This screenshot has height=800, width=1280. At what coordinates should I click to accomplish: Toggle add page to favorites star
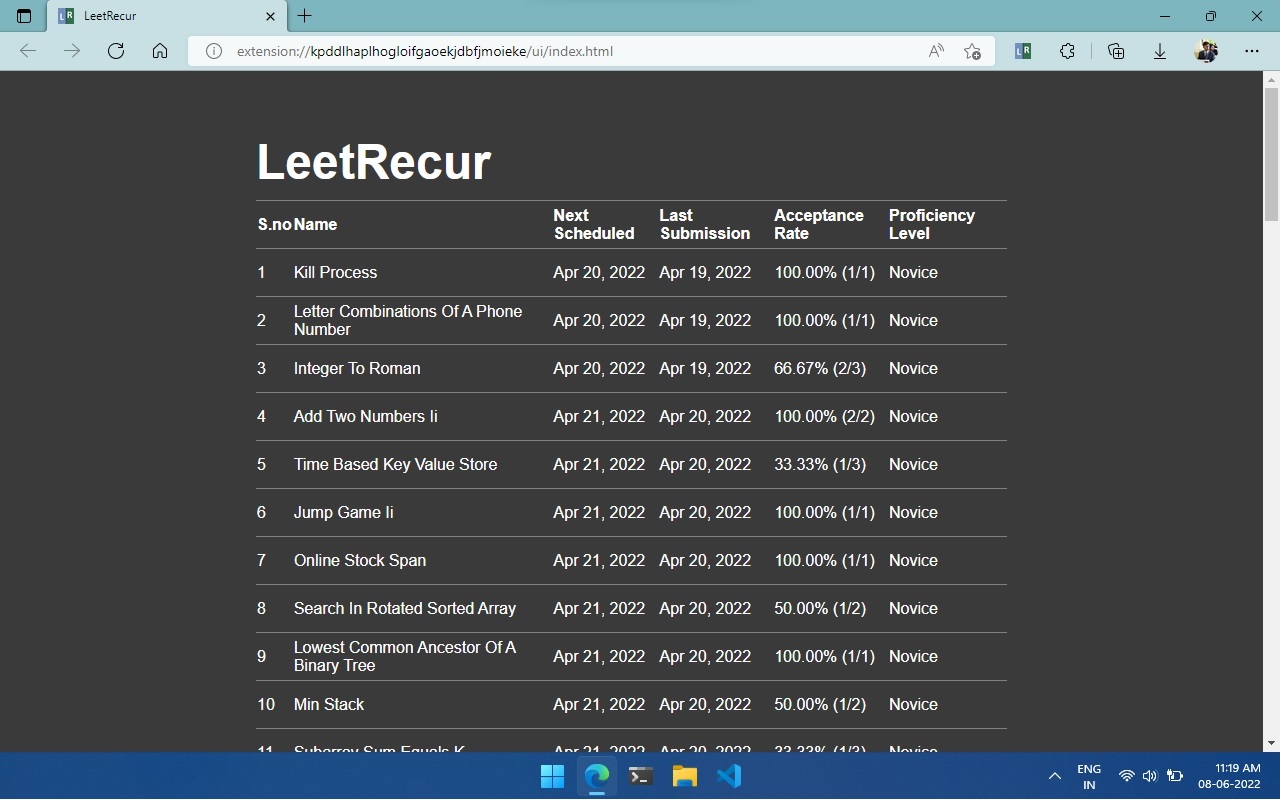971,51
